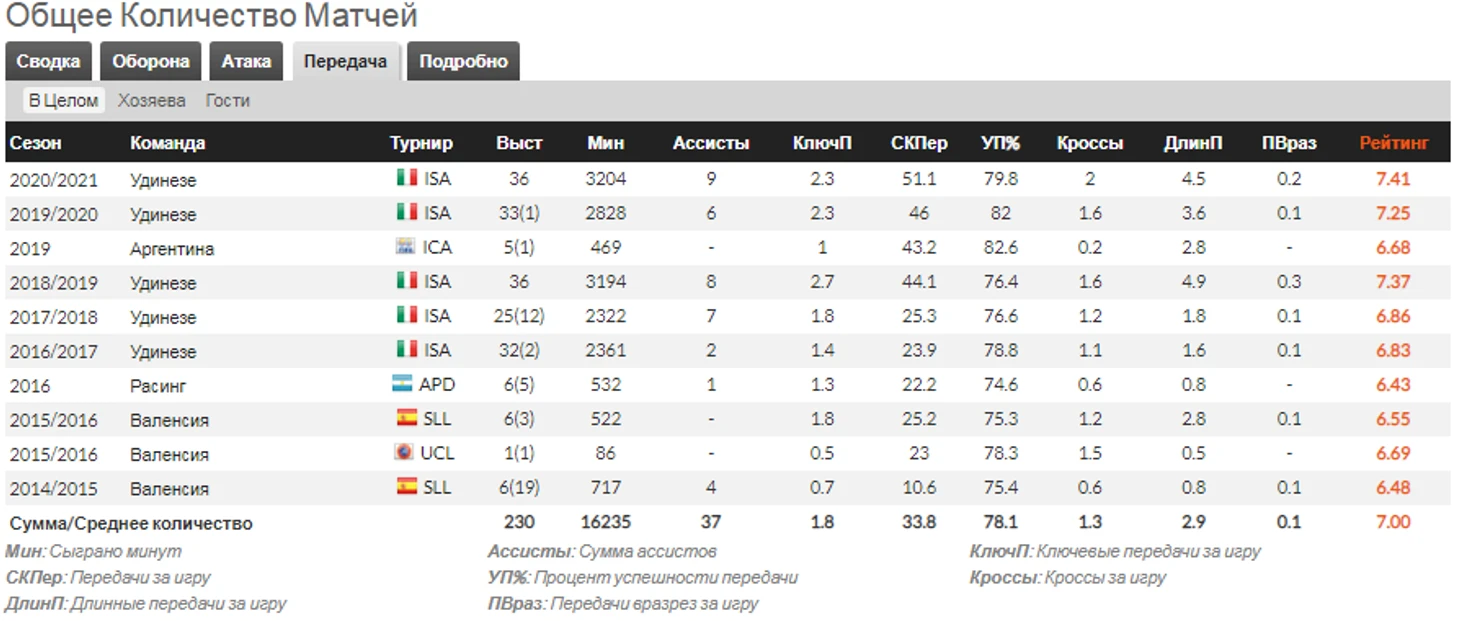The height and width of the screenshot is (621, 1460).
Task: Select the Хозяева filter
Action: tap(151, 100)
